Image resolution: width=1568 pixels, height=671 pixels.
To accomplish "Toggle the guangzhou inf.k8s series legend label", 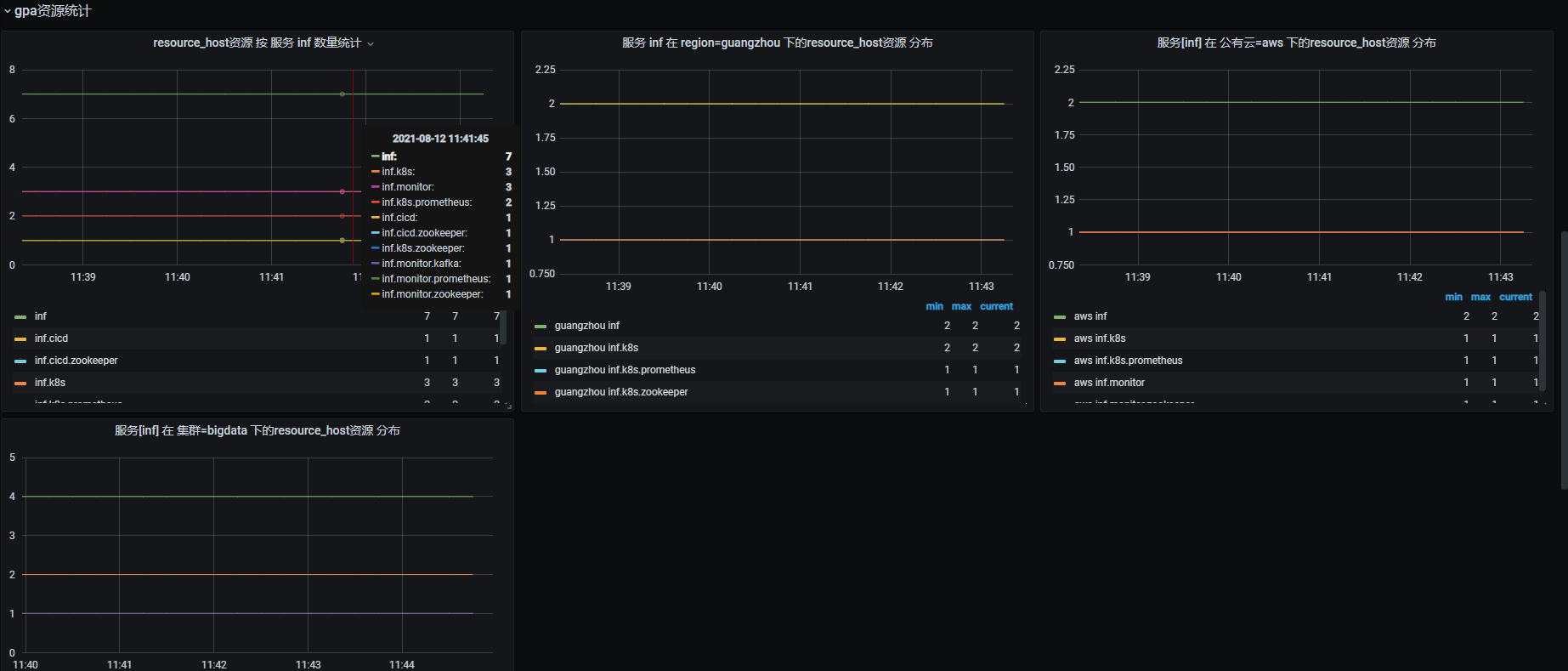I will [597, 348].
